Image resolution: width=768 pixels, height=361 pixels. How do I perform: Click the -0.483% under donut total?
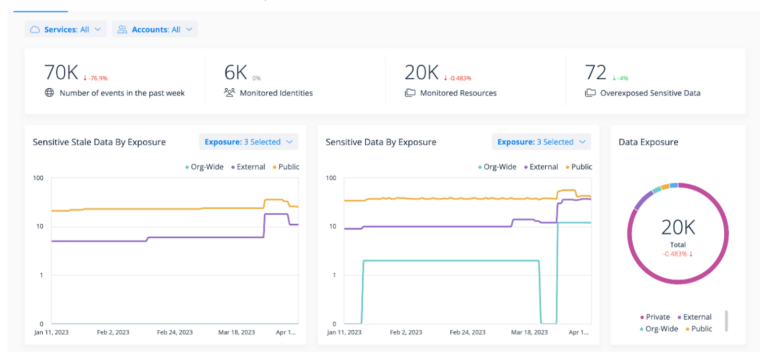pos(678,254)
